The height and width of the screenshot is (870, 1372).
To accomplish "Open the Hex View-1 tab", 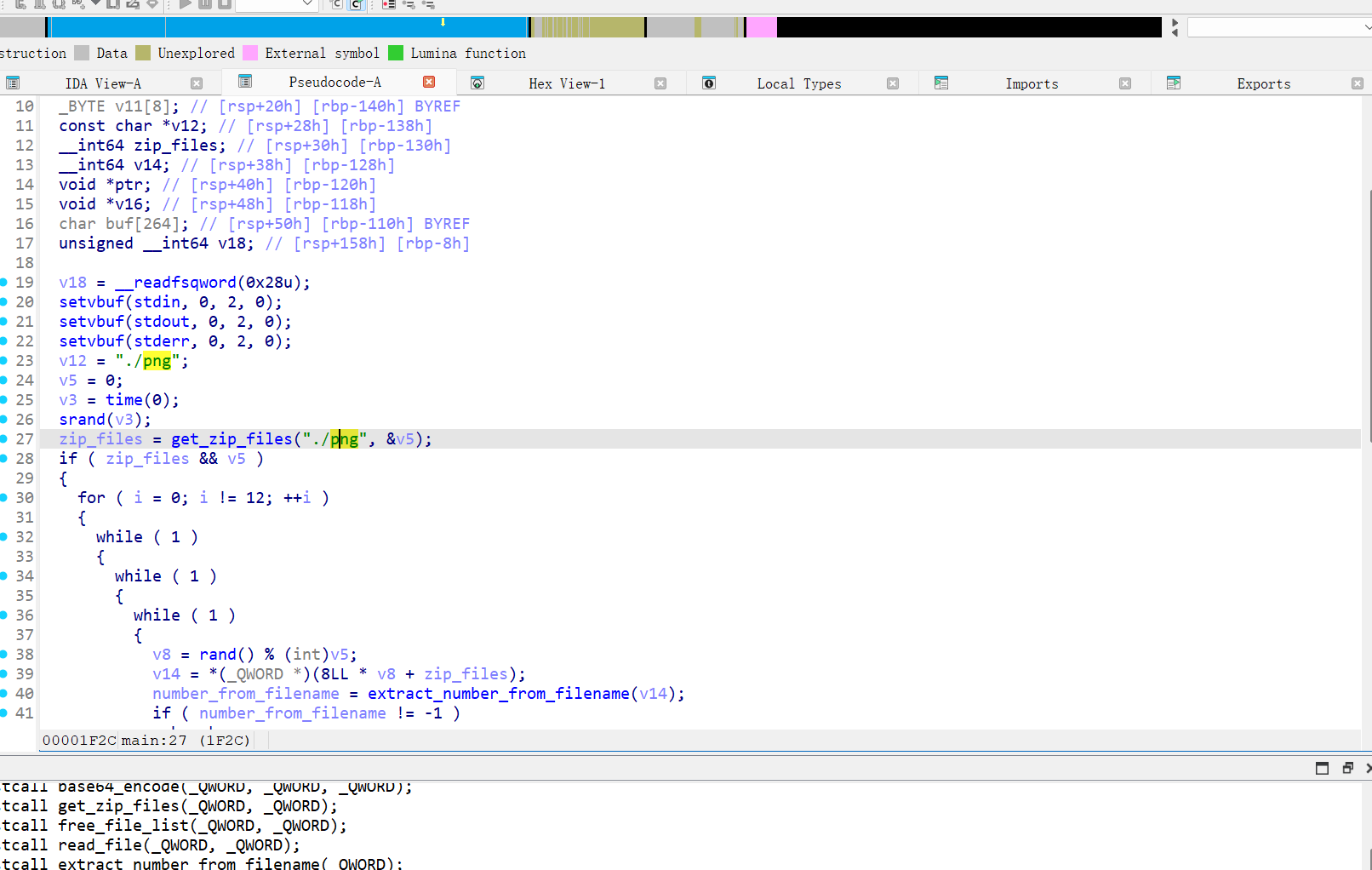I will tap(567, 83).
